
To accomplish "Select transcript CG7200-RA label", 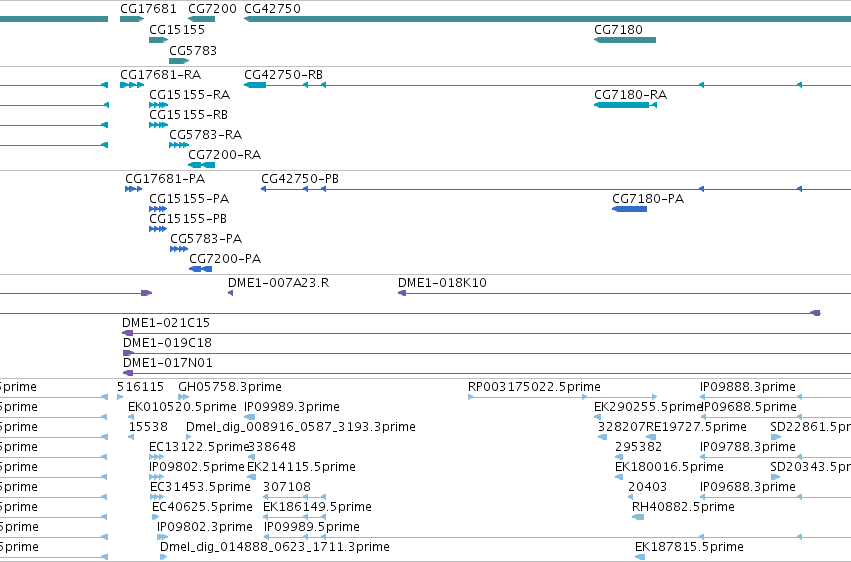I will click(225, 155).
